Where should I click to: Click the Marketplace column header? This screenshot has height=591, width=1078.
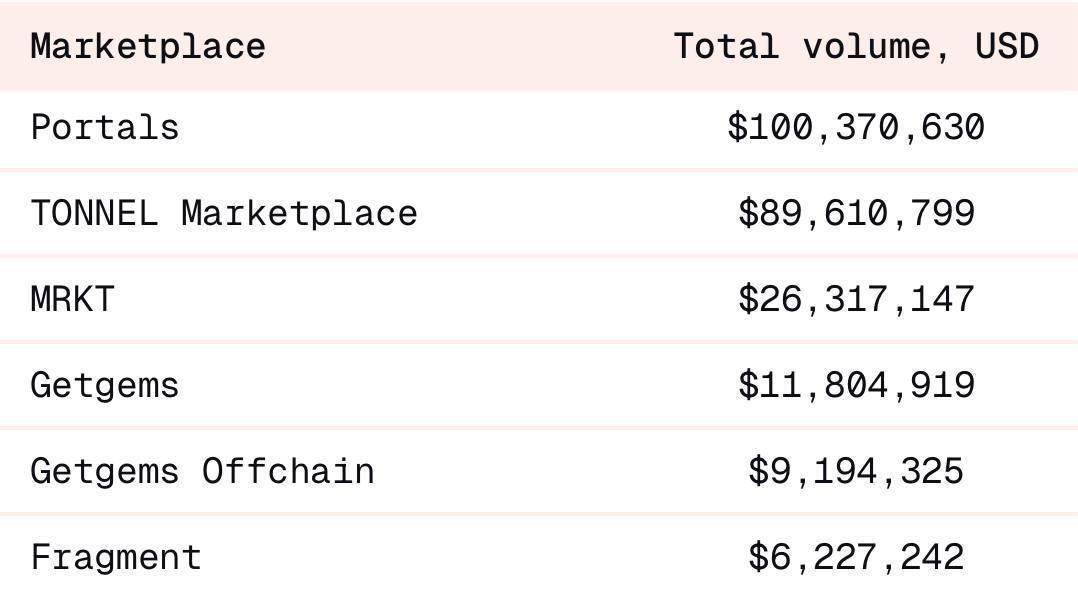click(x=148, y=46)
